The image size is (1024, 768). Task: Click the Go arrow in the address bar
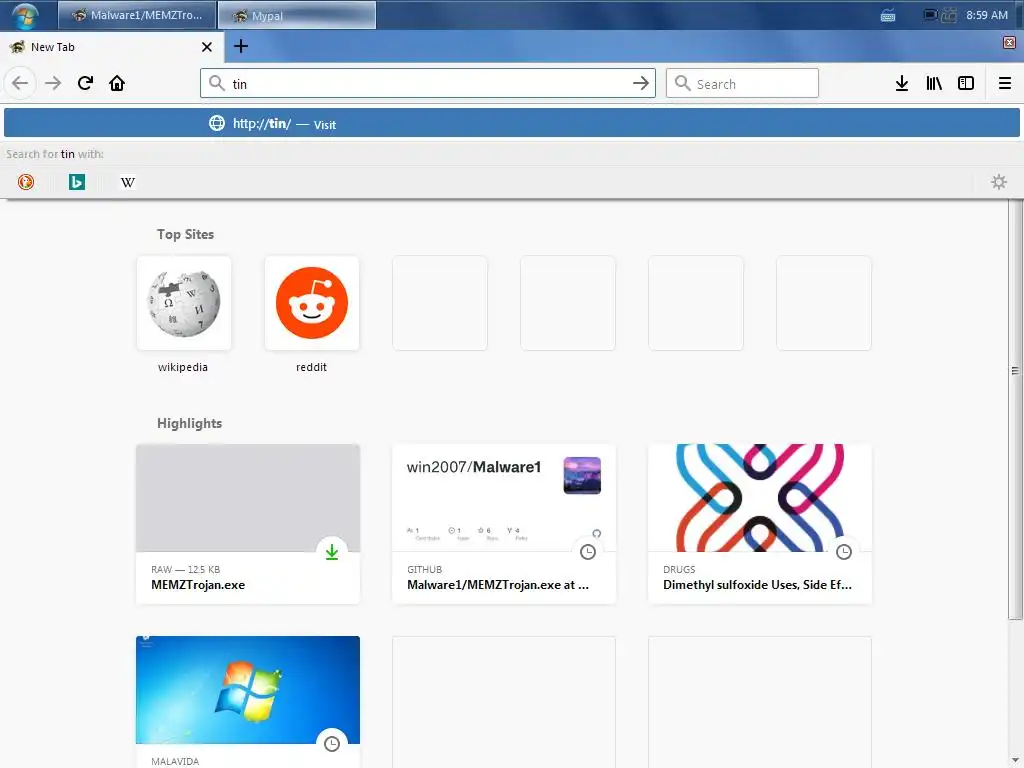click(x=641, y=84)
